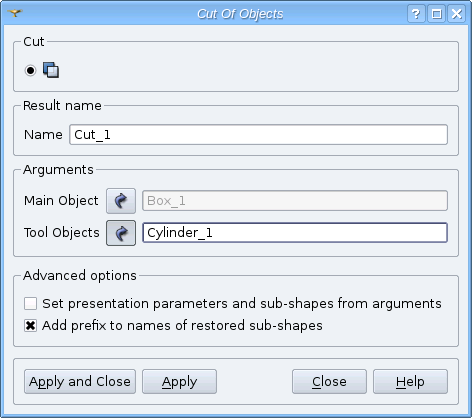Click the Cylinder_1 tool objects field
Screen dimensions: 472x418
tap(295, 233)
